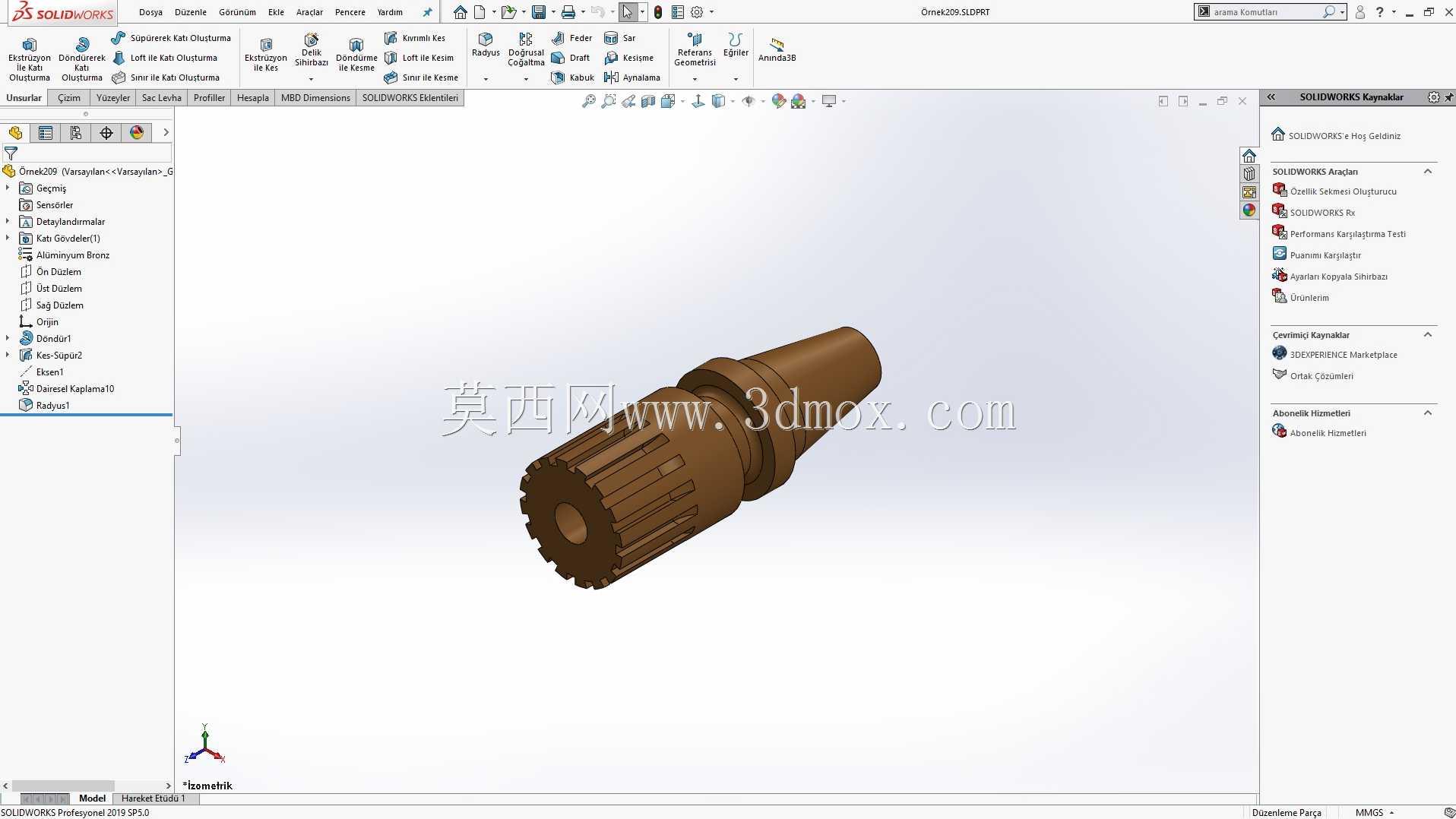The width and height of the screenshot is (1456, 819).
Task: Open SOLIDWORKS'e Hoş Geldiniz link
Action: click(1336, 135)
